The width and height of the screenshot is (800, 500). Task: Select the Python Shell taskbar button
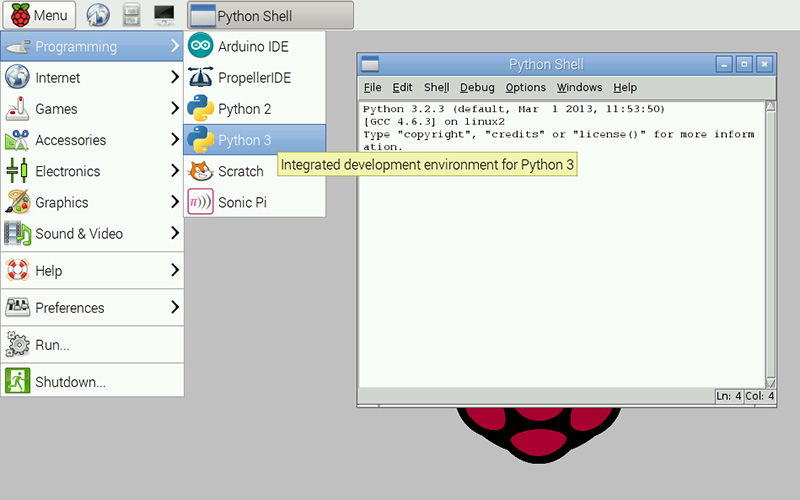tap(270, 15)
